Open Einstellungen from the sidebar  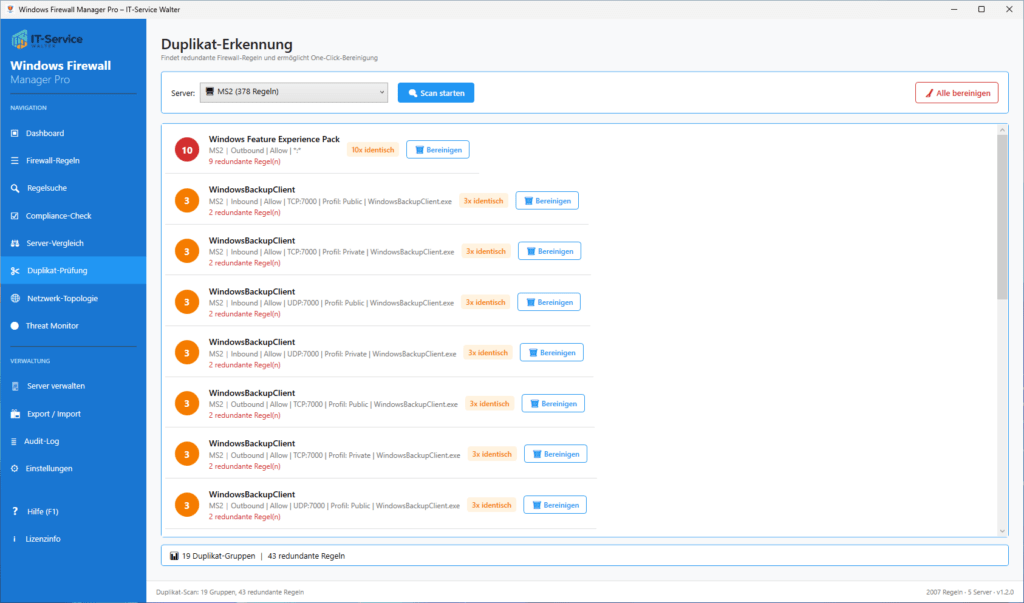(x=60, y=468)
